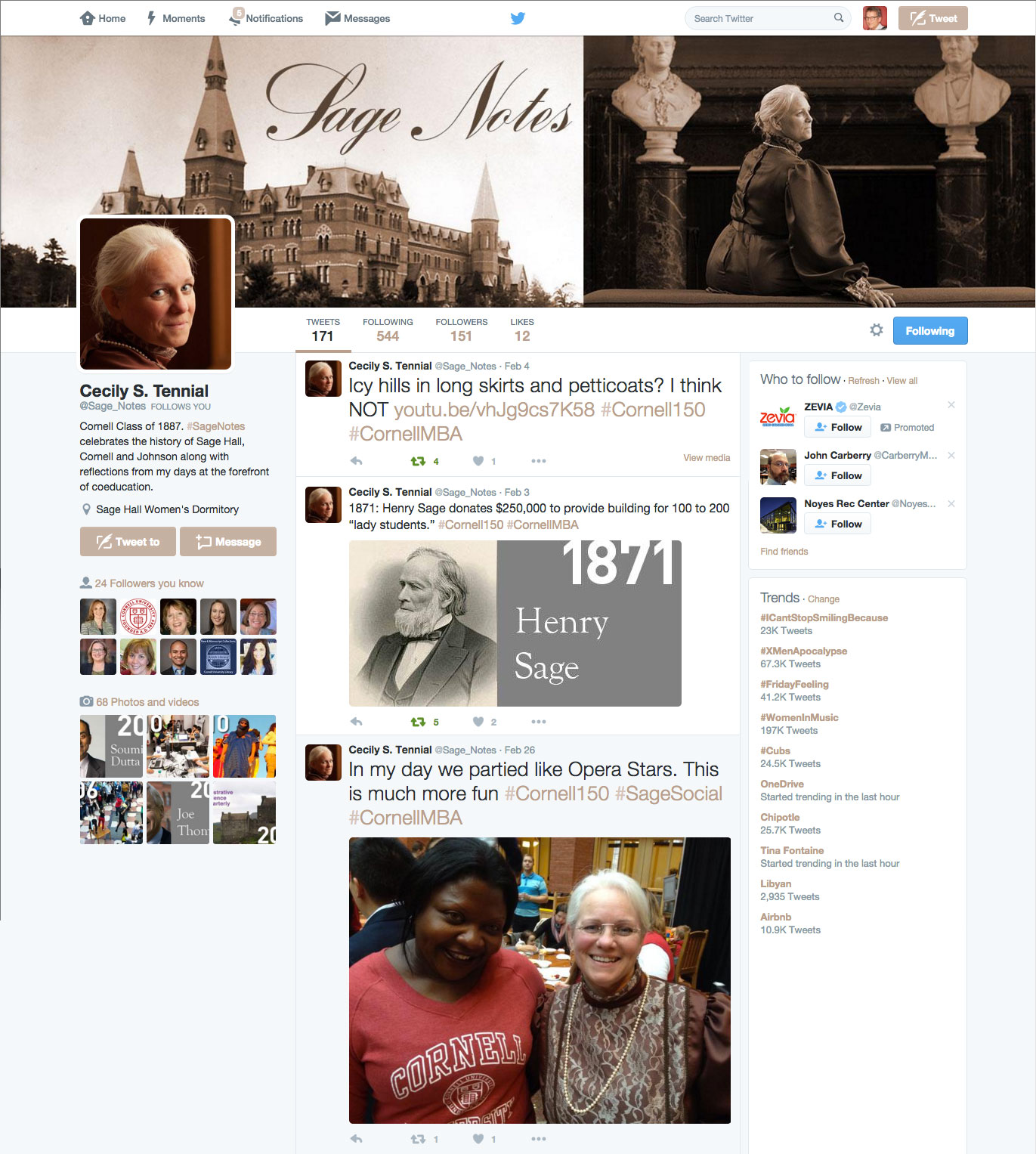Viewport: 1036px width, 1154px height.
Task: Open Moments in the top bar
Action: pos(175,18)
